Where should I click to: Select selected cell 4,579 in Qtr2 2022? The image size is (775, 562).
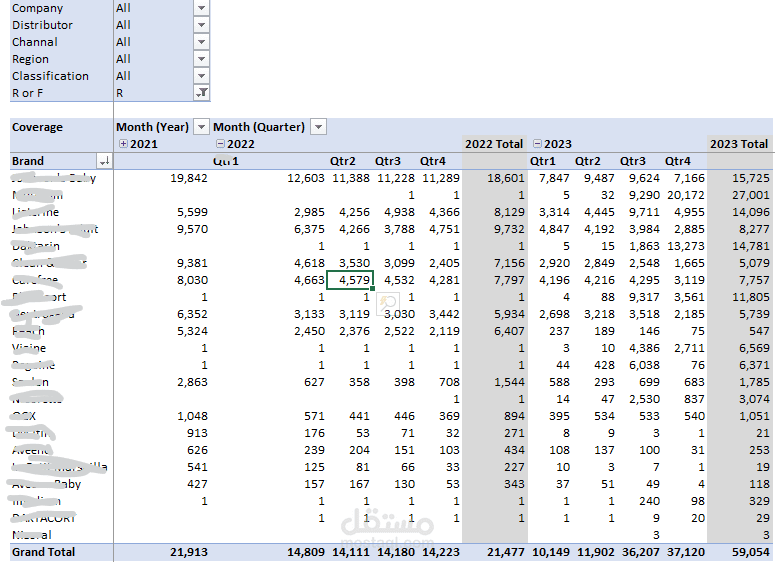(350, 280)
